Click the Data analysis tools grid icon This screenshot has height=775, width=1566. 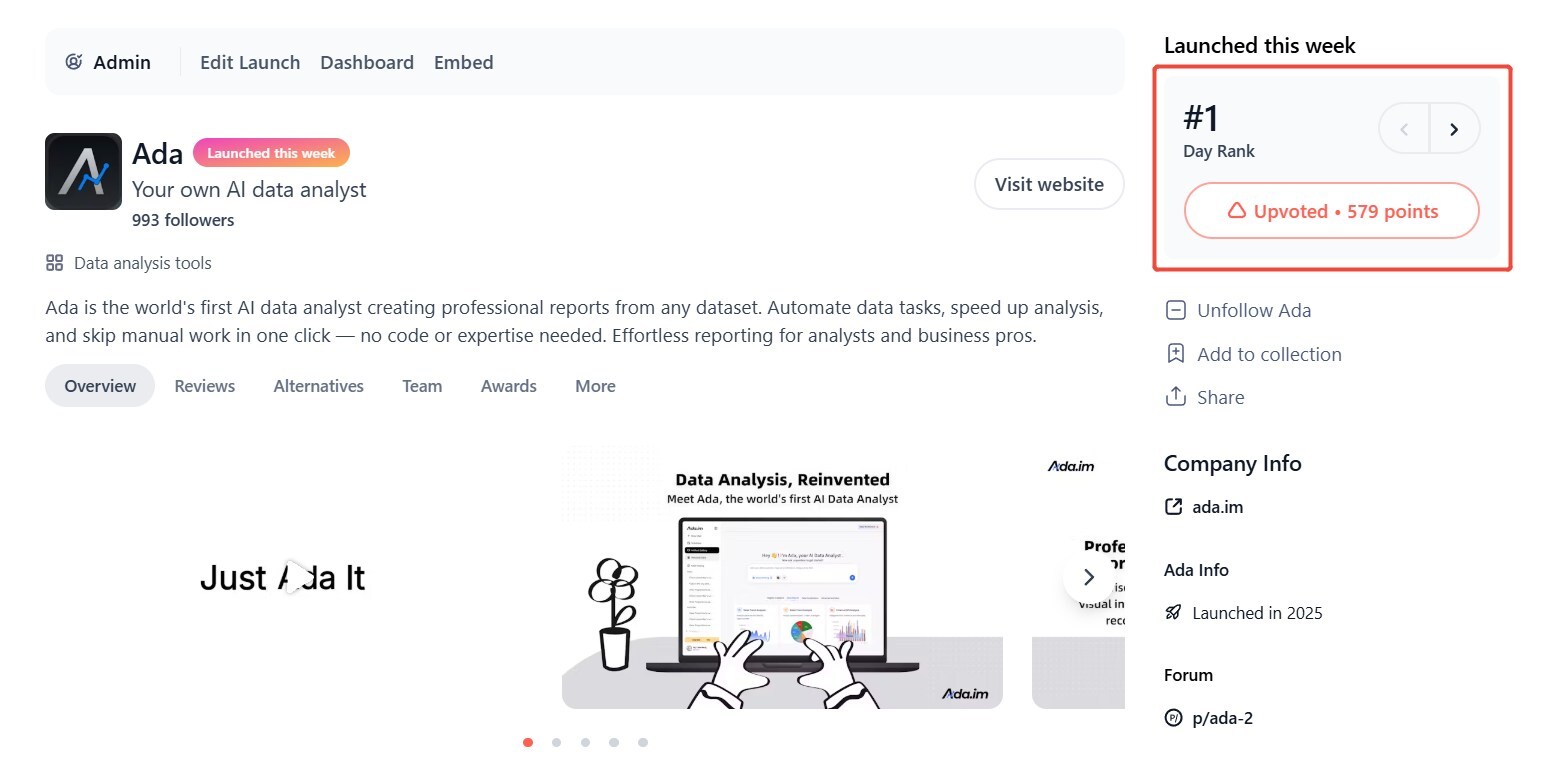tap(55, 263)
